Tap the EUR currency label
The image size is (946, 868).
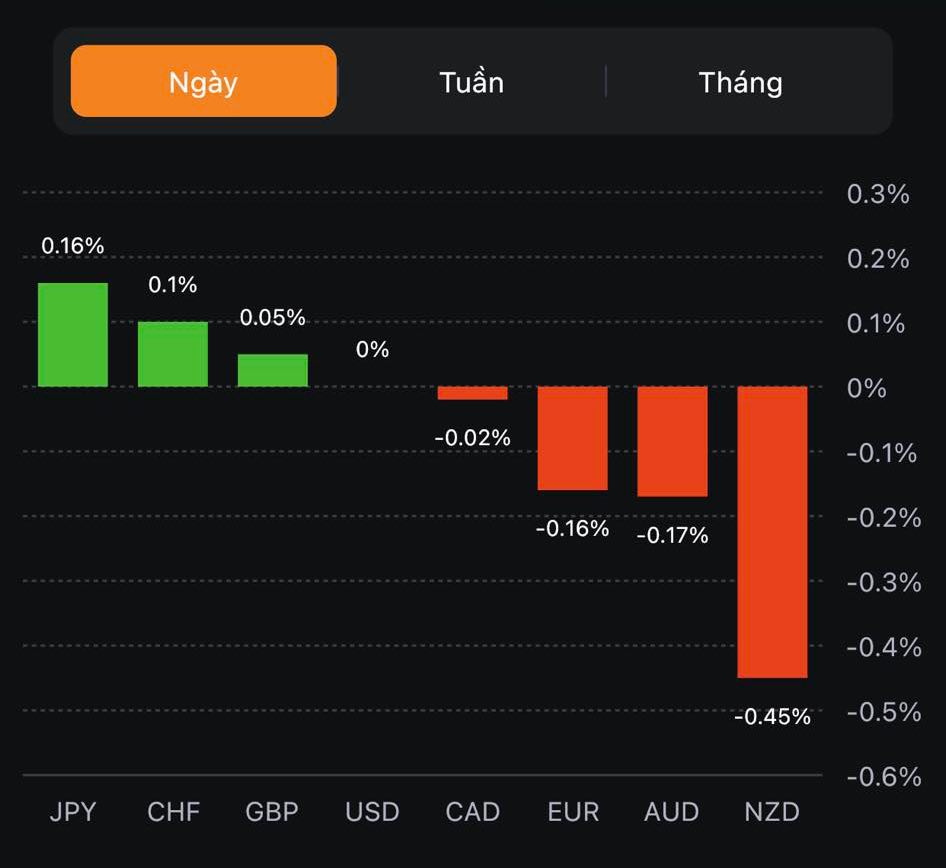tap(573, 811)
